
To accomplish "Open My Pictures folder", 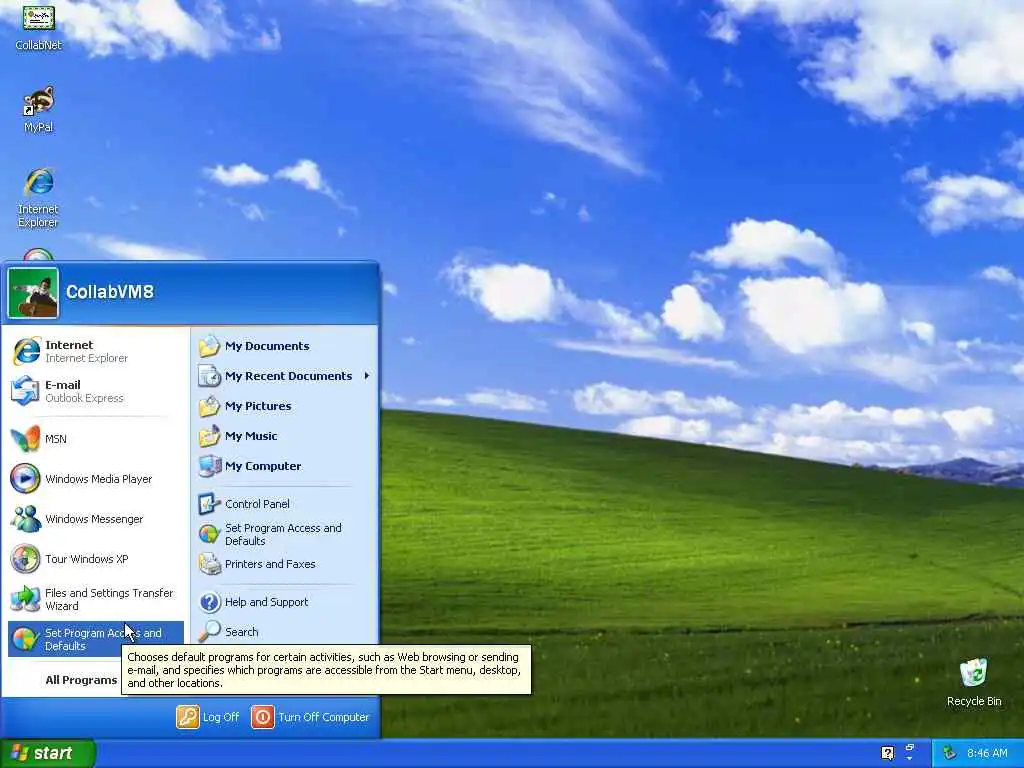I will point(284,406).
